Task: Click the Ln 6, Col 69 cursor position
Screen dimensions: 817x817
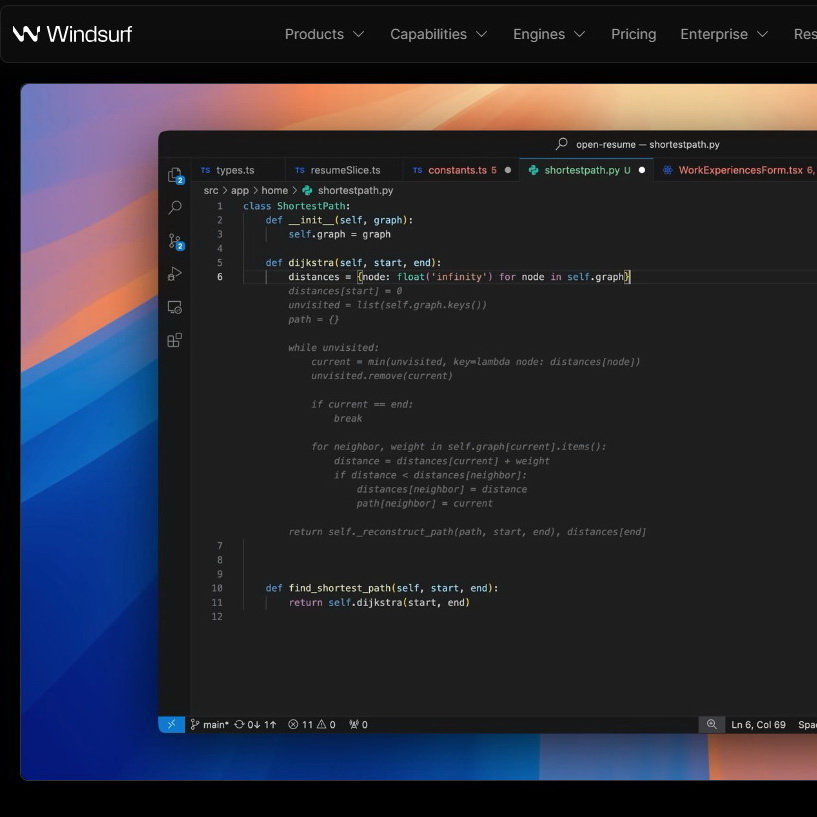Action: click(758, 724)
